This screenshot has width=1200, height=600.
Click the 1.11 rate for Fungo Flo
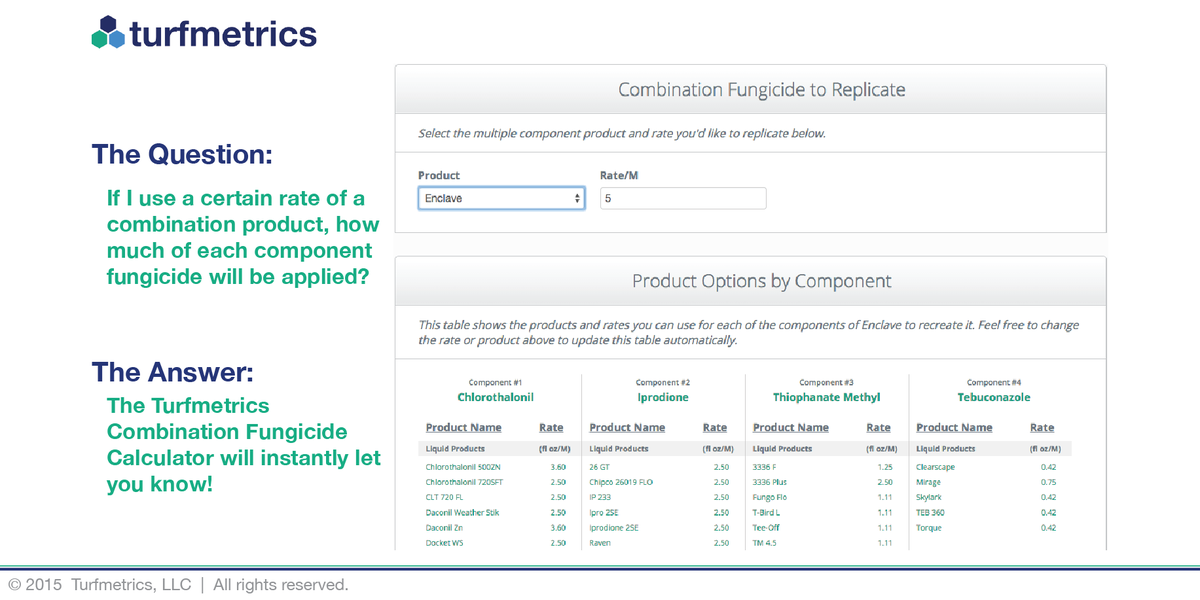pos(884,497)
